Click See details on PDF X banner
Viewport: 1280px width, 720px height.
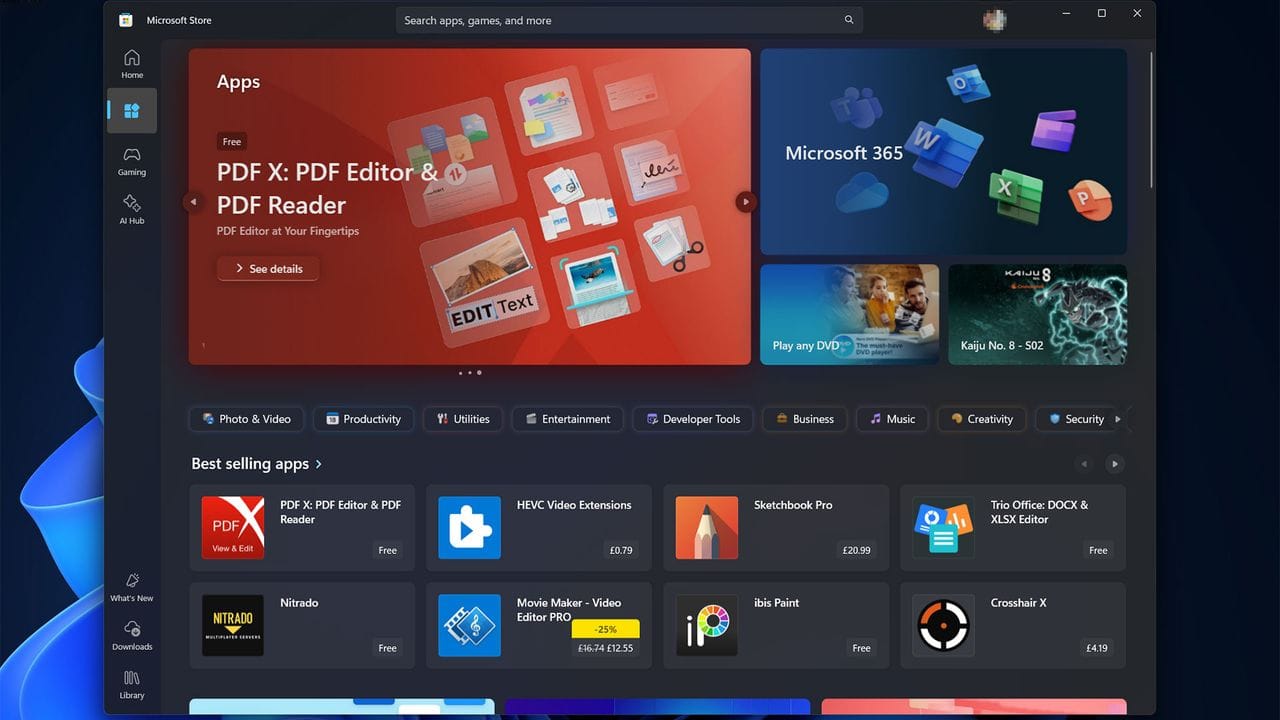[267, 268]
